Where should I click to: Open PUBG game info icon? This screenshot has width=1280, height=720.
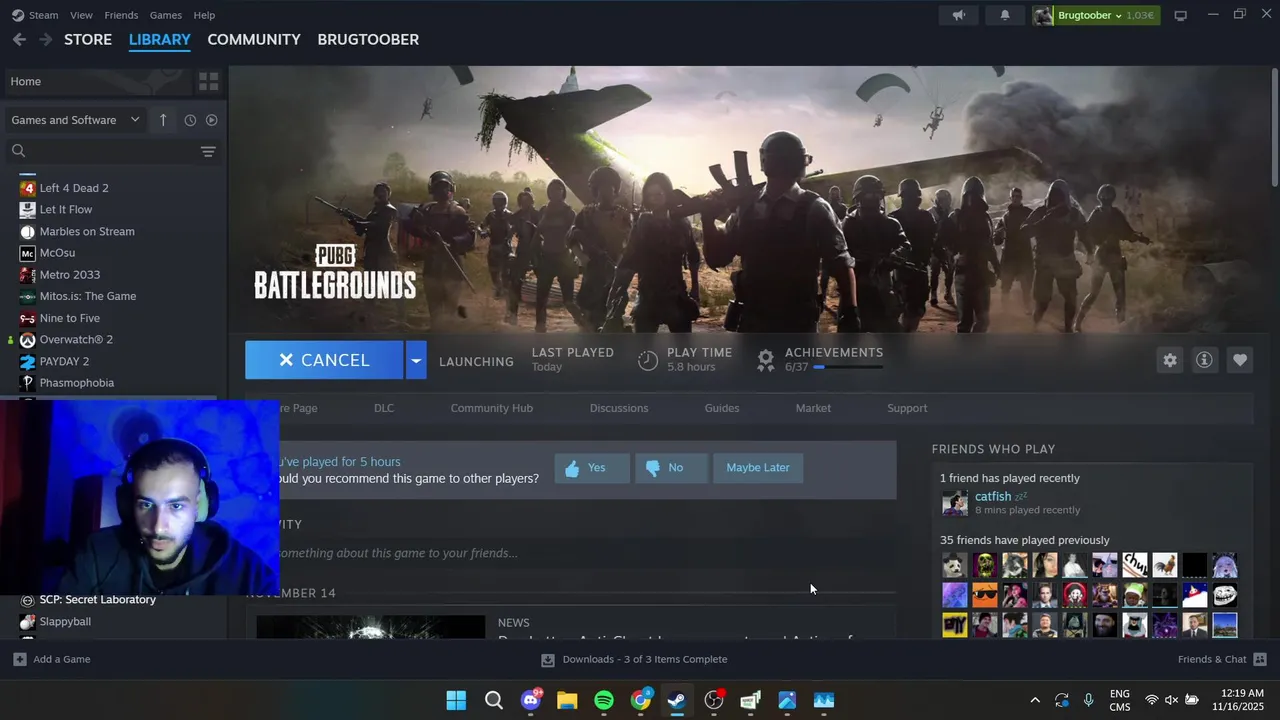[x=1204, y=360]
